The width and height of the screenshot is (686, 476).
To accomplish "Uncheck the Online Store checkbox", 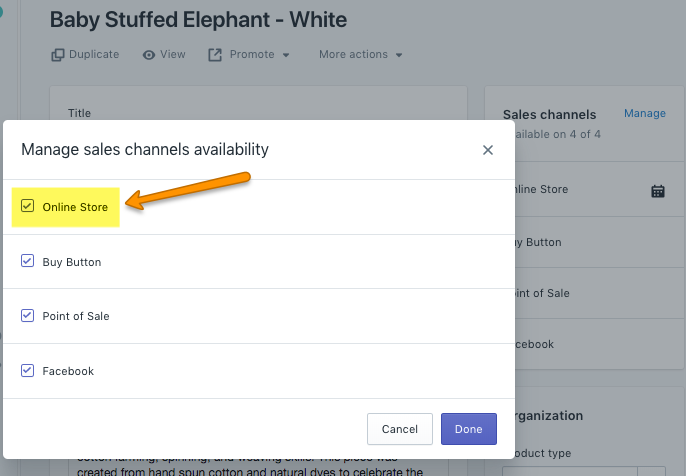I will pos(27,206).
